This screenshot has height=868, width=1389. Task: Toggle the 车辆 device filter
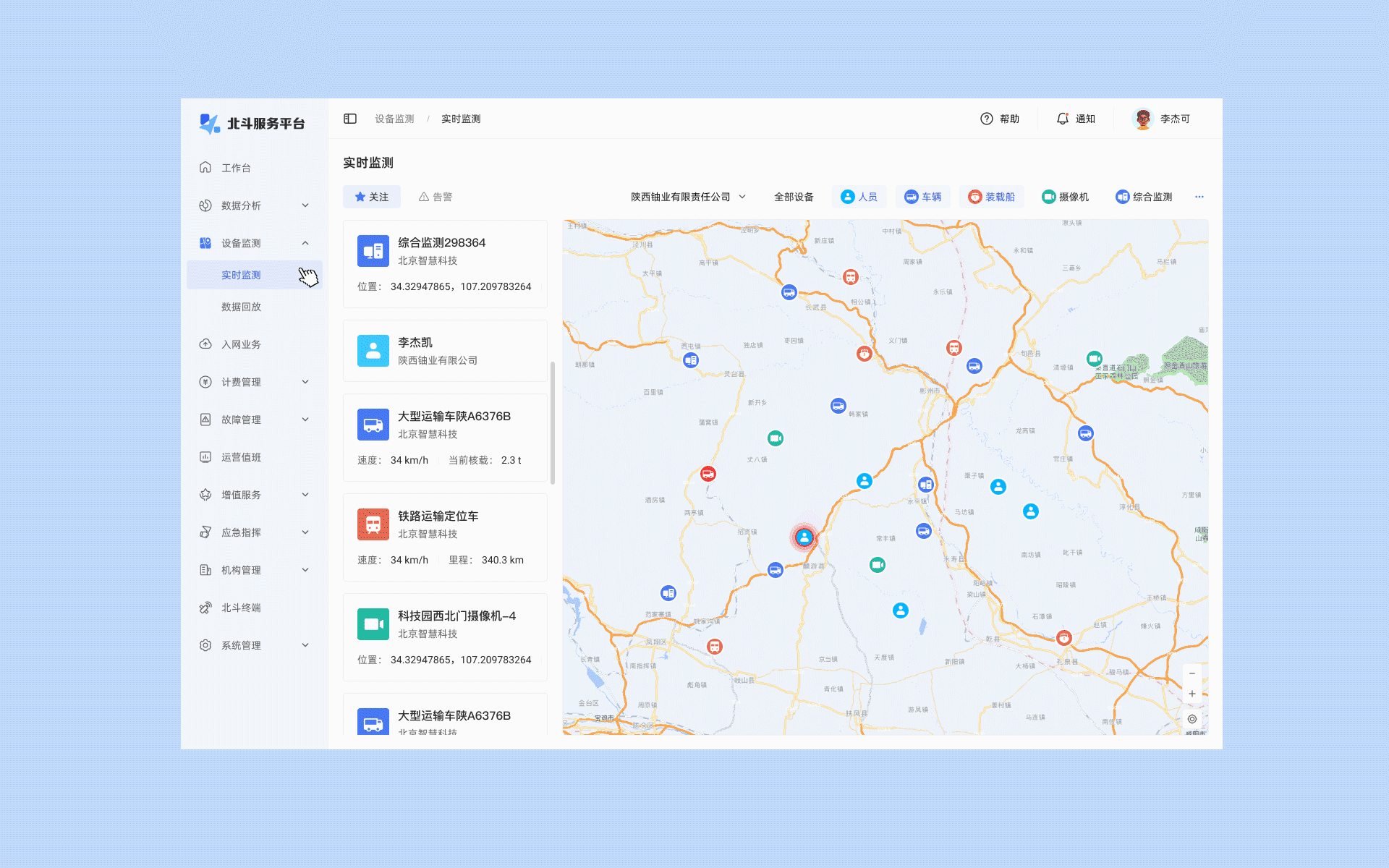point(922,197)
